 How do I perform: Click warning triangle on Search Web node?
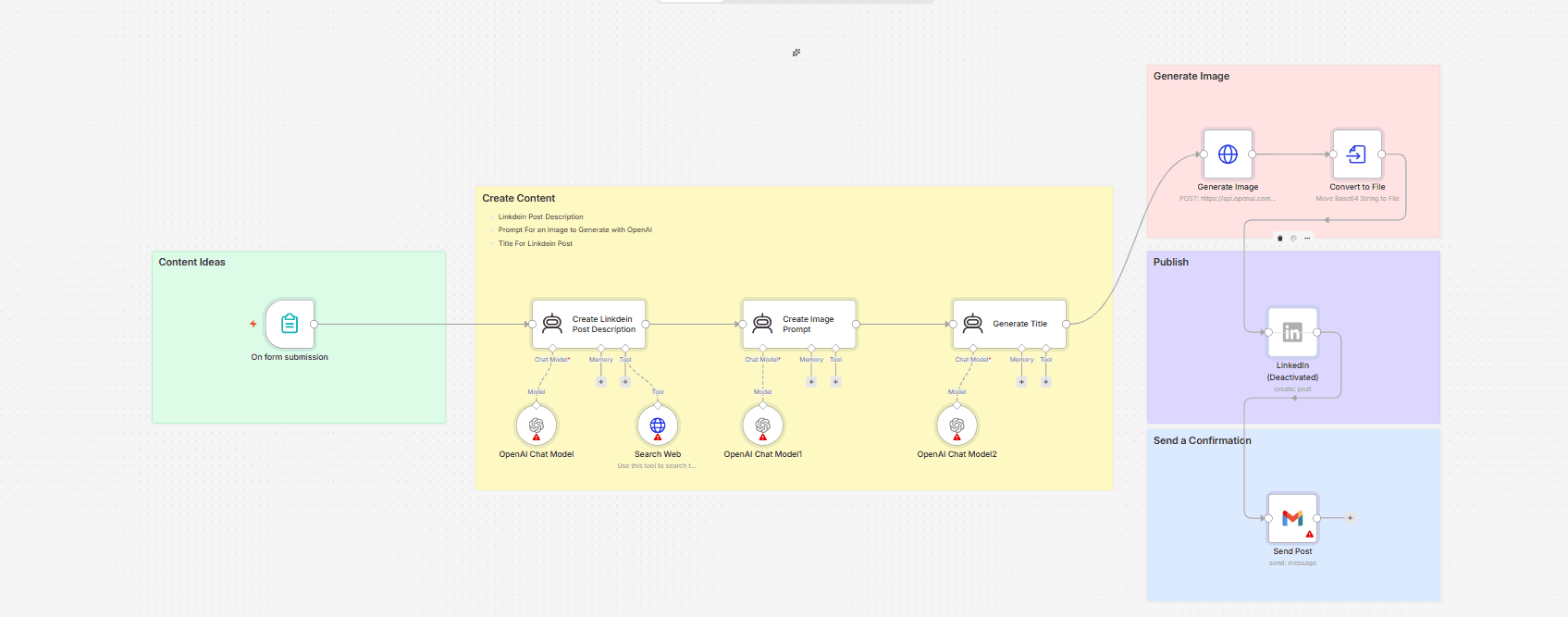tap(658, 437)
